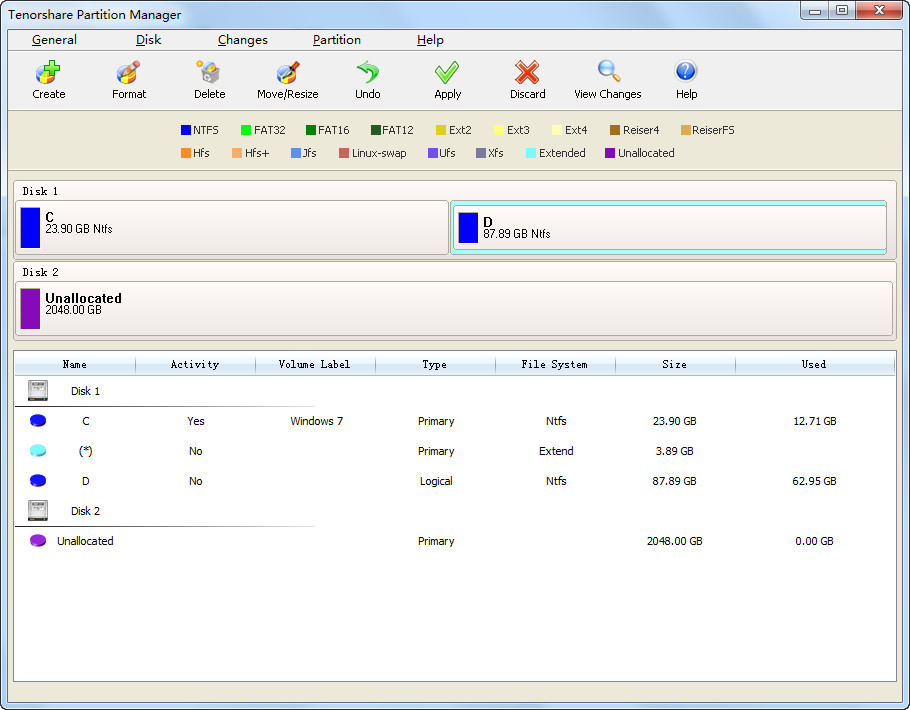
Task: Sort by the Size column header
Action: click(x=674, y=364)
